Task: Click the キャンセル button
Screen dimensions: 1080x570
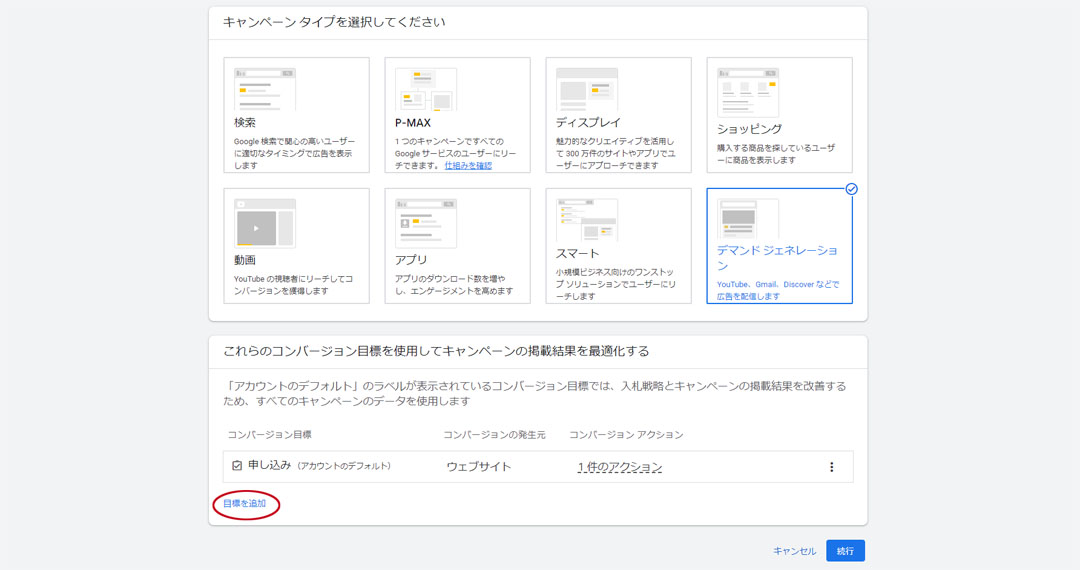Action: (x=794, y=551)
